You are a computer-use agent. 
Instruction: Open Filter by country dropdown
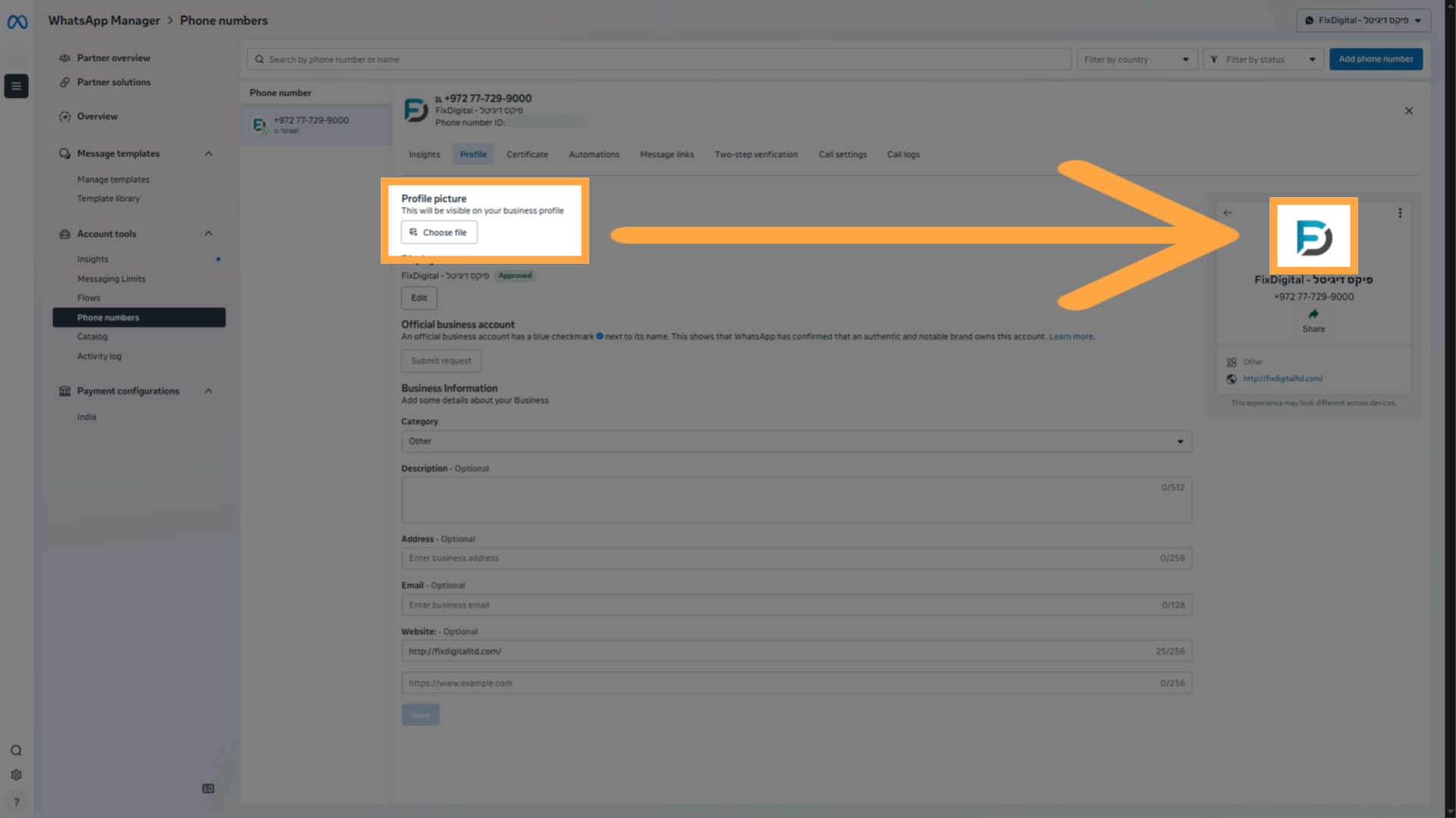pos(1137,59)
